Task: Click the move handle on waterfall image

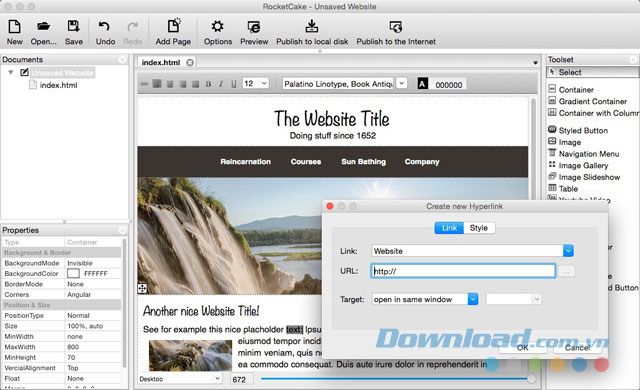Action: point(142,289)
